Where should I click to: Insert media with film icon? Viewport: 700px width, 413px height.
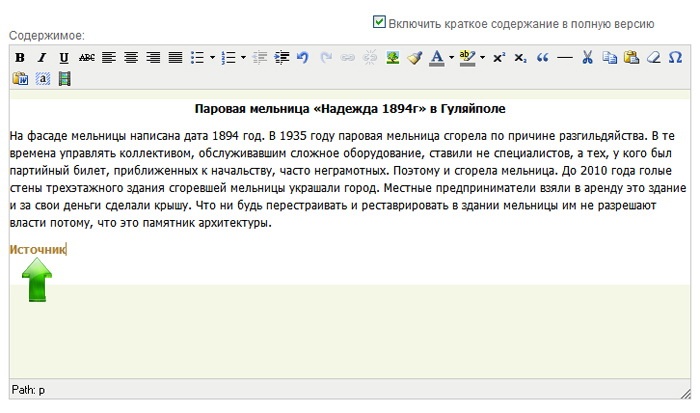click(65, 79)
